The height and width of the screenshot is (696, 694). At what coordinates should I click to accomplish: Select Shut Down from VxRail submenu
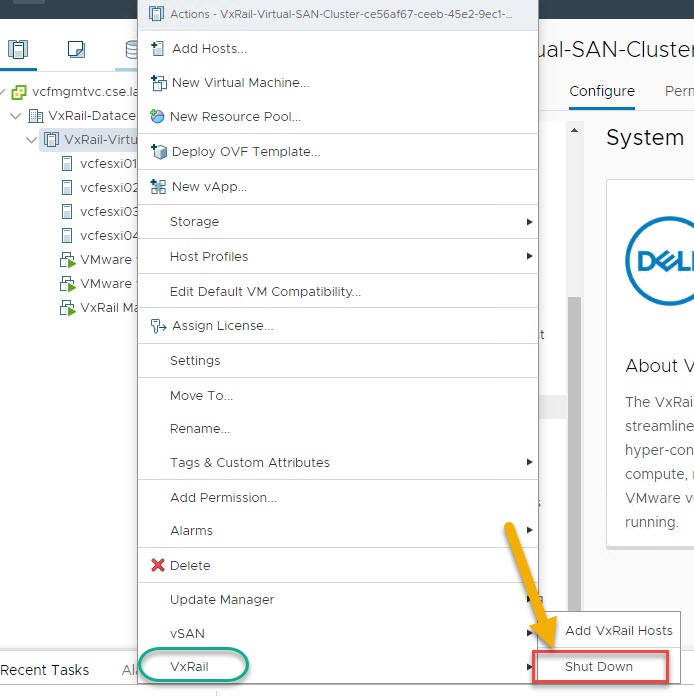(599, 667)
